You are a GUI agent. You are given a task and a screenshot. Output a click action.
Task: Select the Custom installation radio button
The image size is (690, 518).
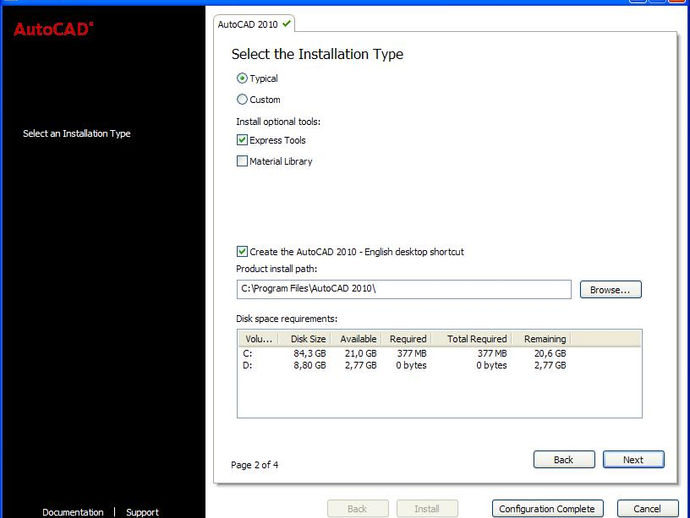tap(242, 99)
